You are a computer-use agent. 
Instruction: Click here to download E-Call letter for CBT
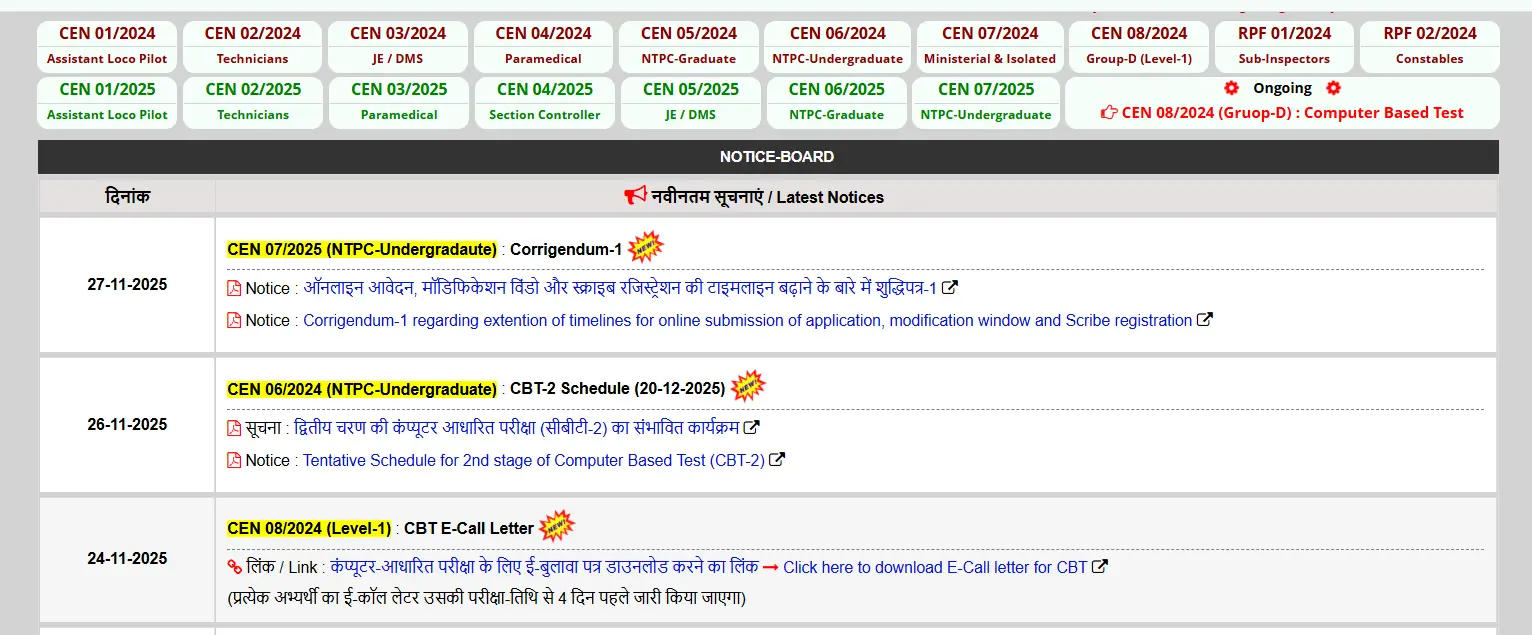[935, 568]
